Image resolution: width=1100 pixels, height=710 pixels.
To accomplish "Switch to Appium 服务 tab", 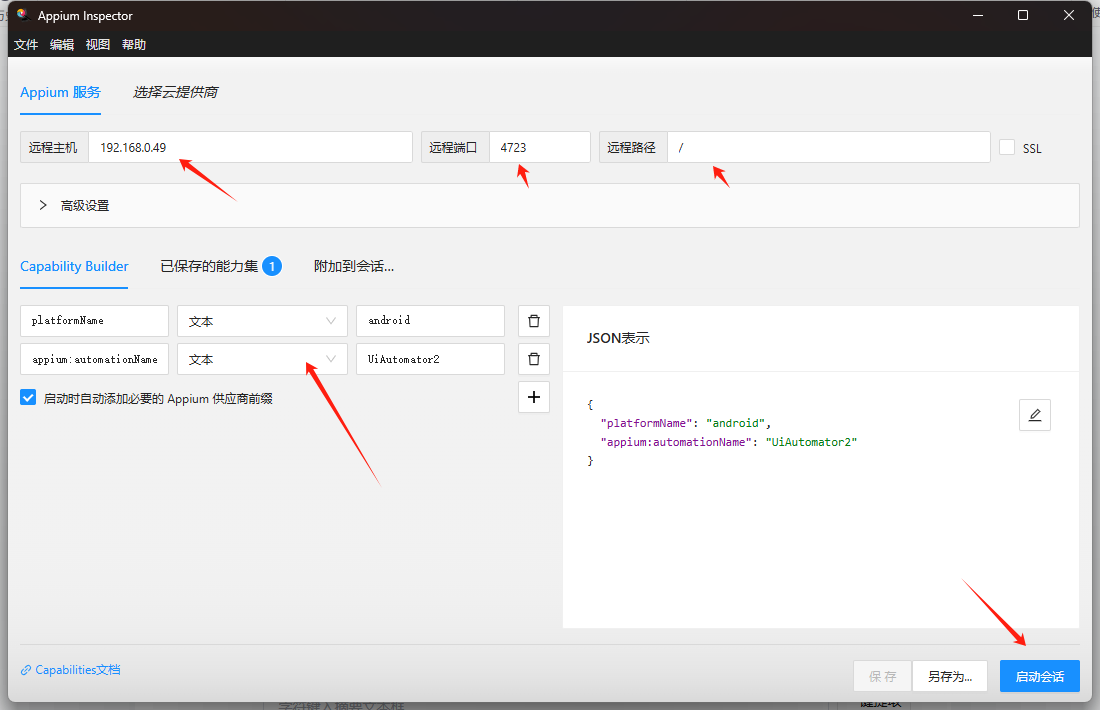I will click(x=60, y=93).
